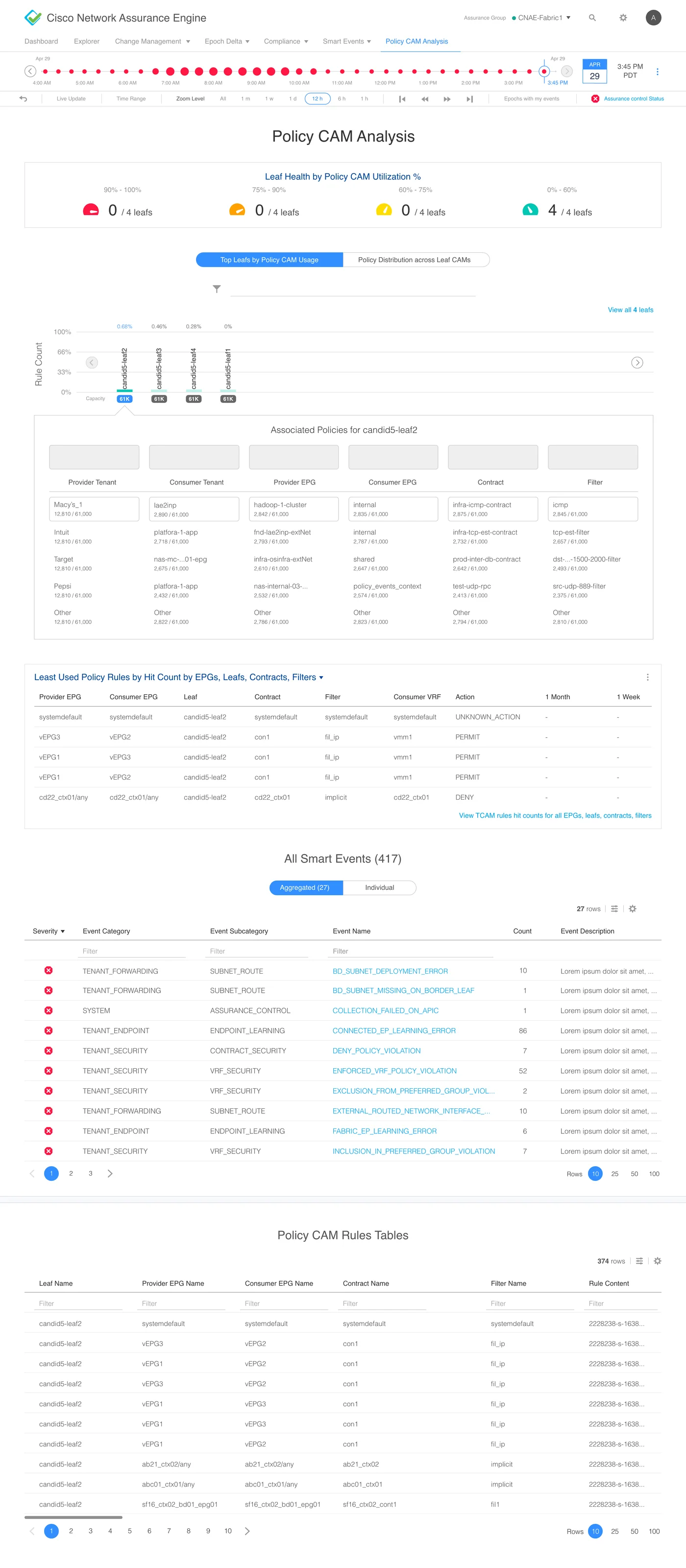
Task: Set the zoom level to 6 h
Action: pos(342,98)
